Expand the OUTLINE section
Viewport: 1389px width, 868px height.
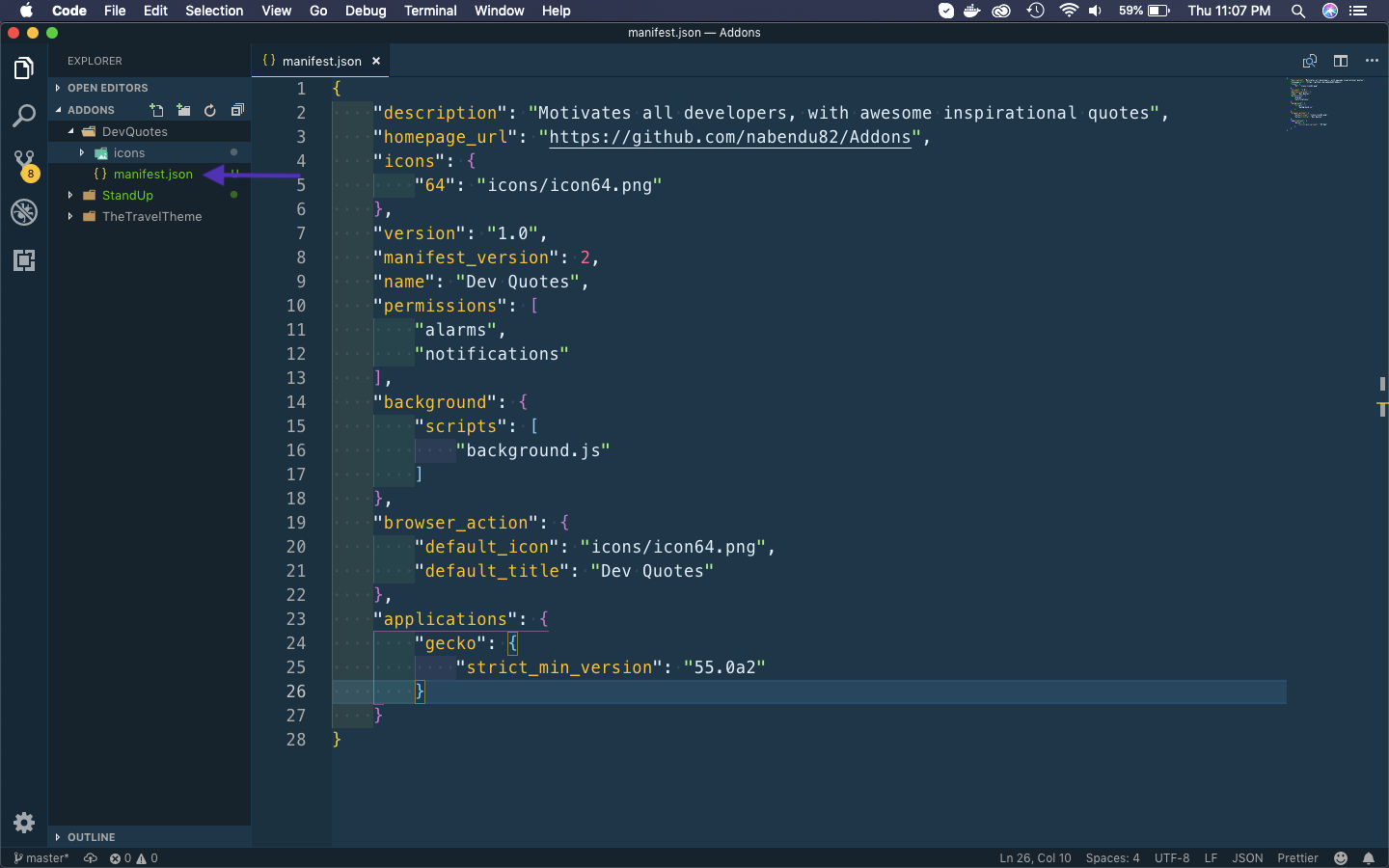click(150, 837)
